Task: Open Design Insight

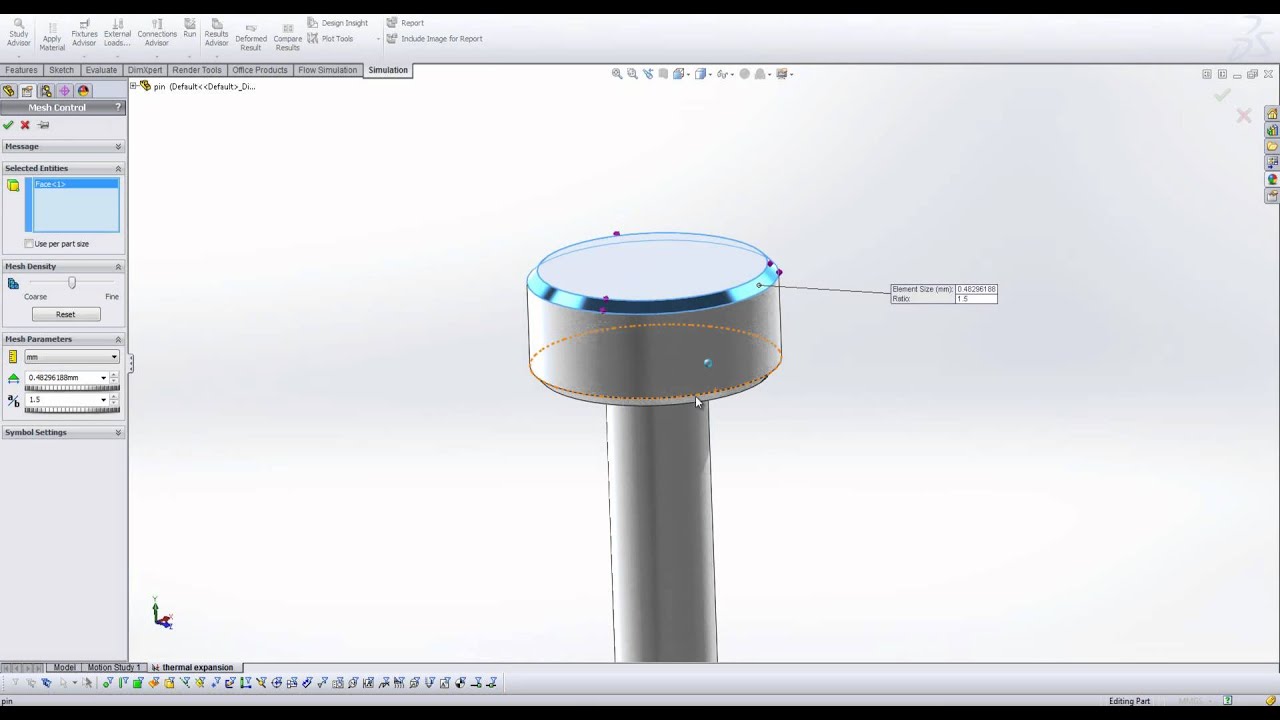Action: coord(338,23)
